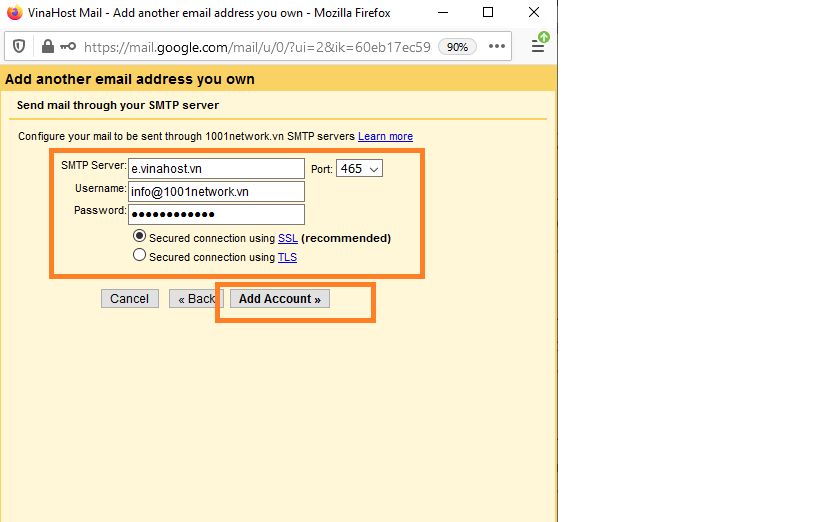Image resolution: width=819 pixels, height=522 pixels.
Task: Click 'Add another email address you own' title
Action: point(130,79)
